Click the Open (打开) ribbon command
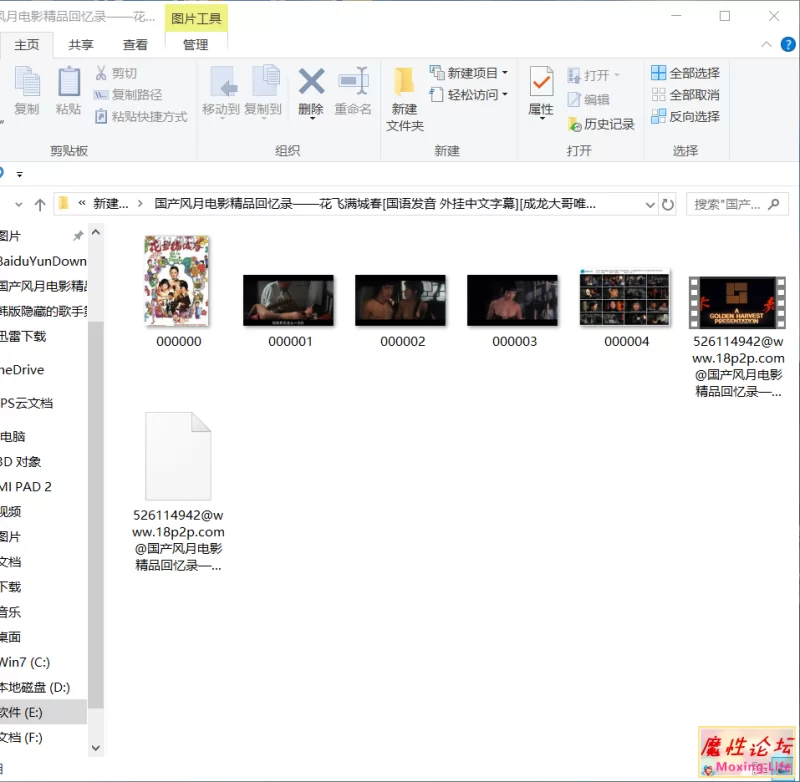800x782 pixels. pos(593,75)
